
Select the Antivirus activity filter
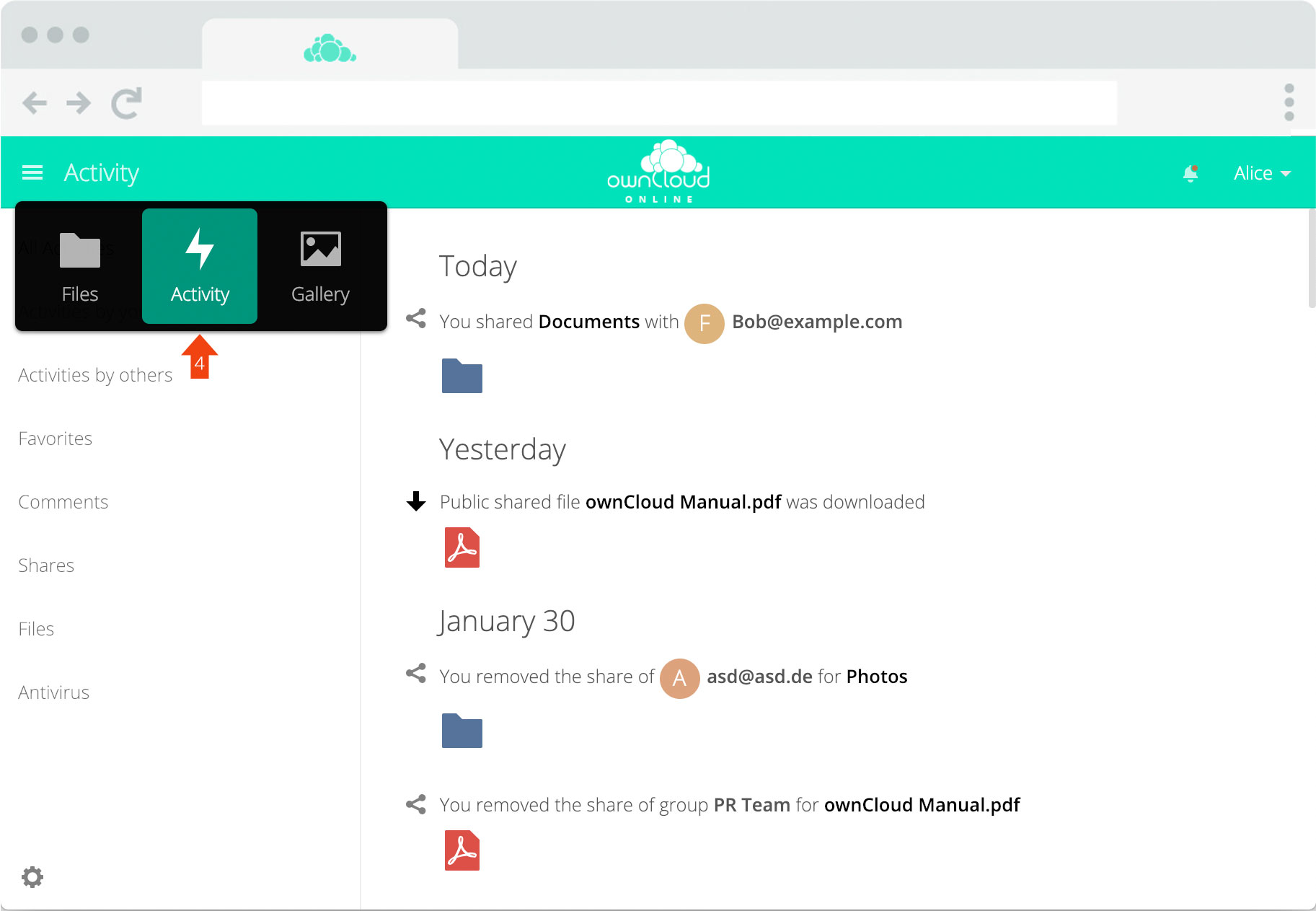click(54, 692)
